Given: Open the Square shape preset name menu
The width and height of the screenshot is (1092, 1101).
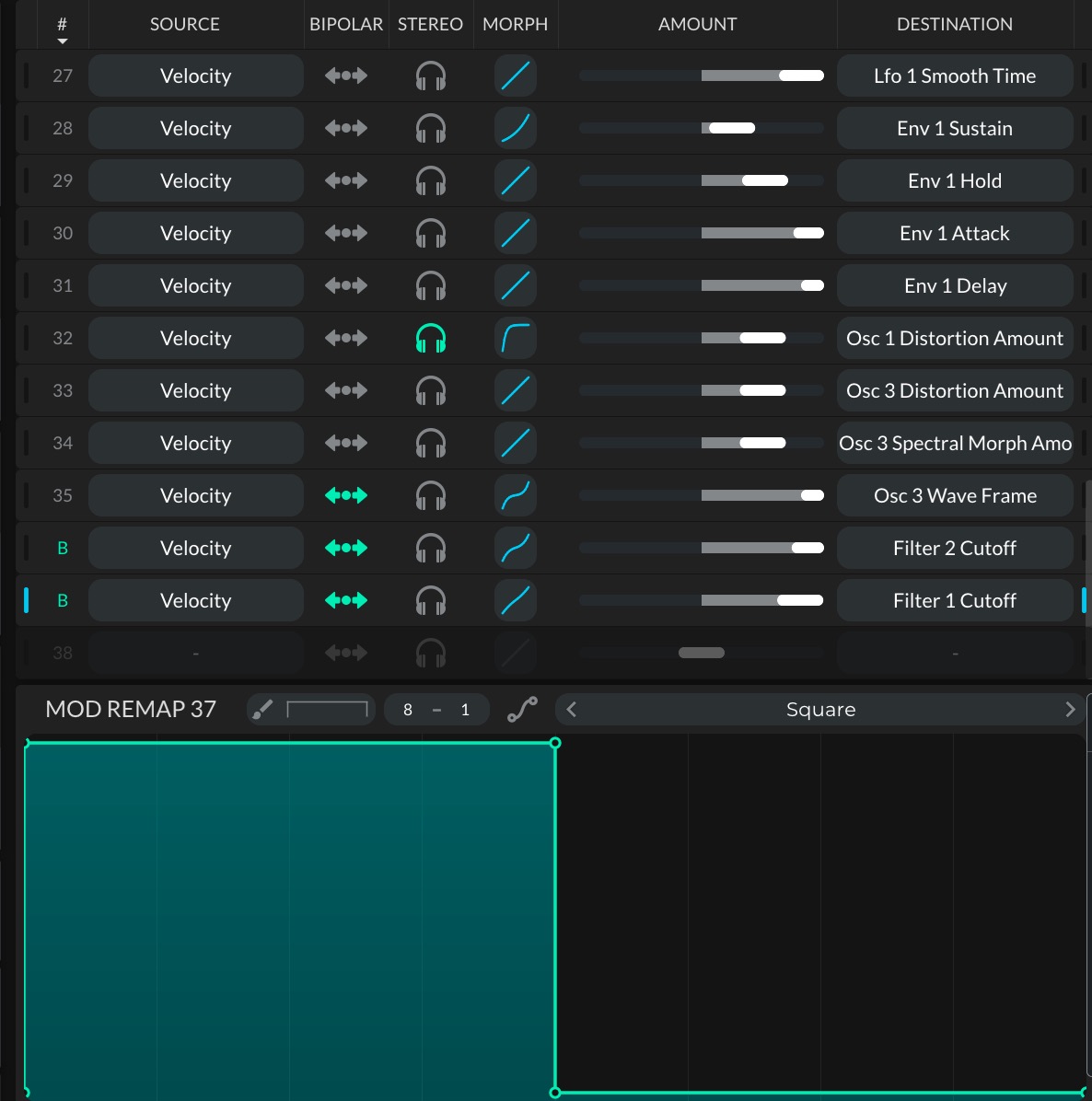Looking at the screenshot, I should click(819, 709).
